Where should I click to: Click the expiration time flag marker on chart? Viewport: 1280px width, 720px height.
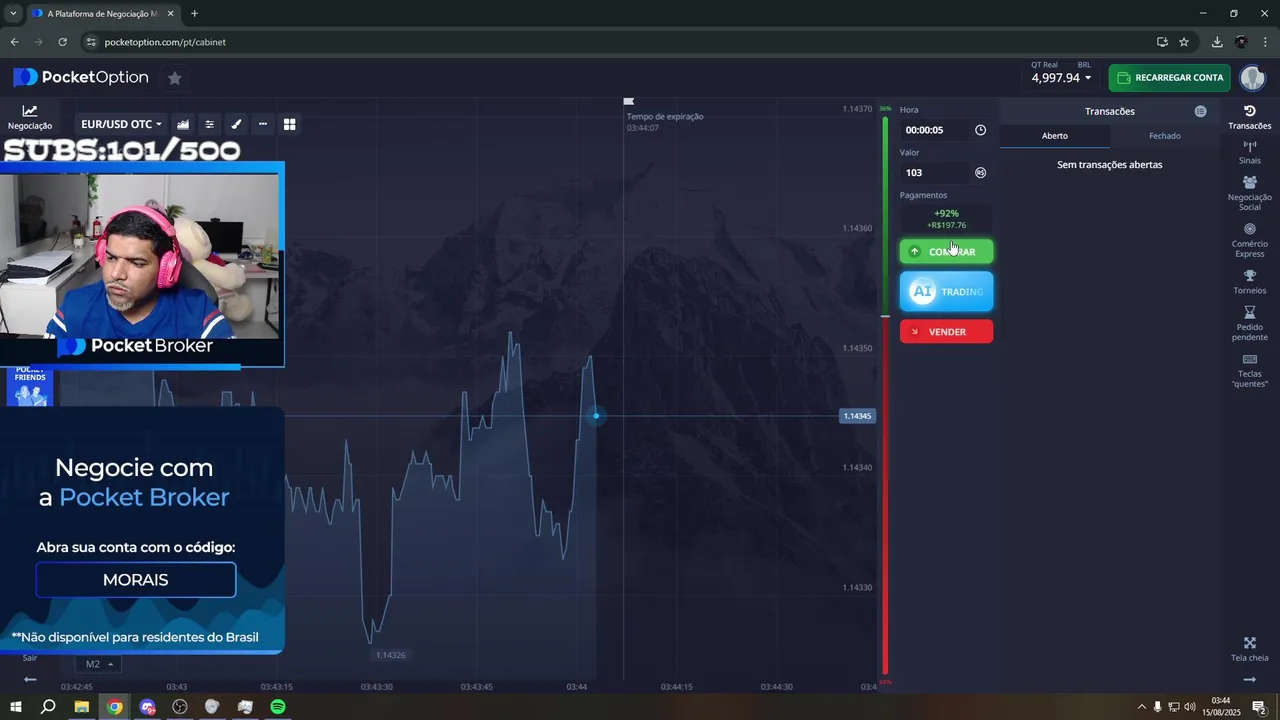tap(628, 101)
